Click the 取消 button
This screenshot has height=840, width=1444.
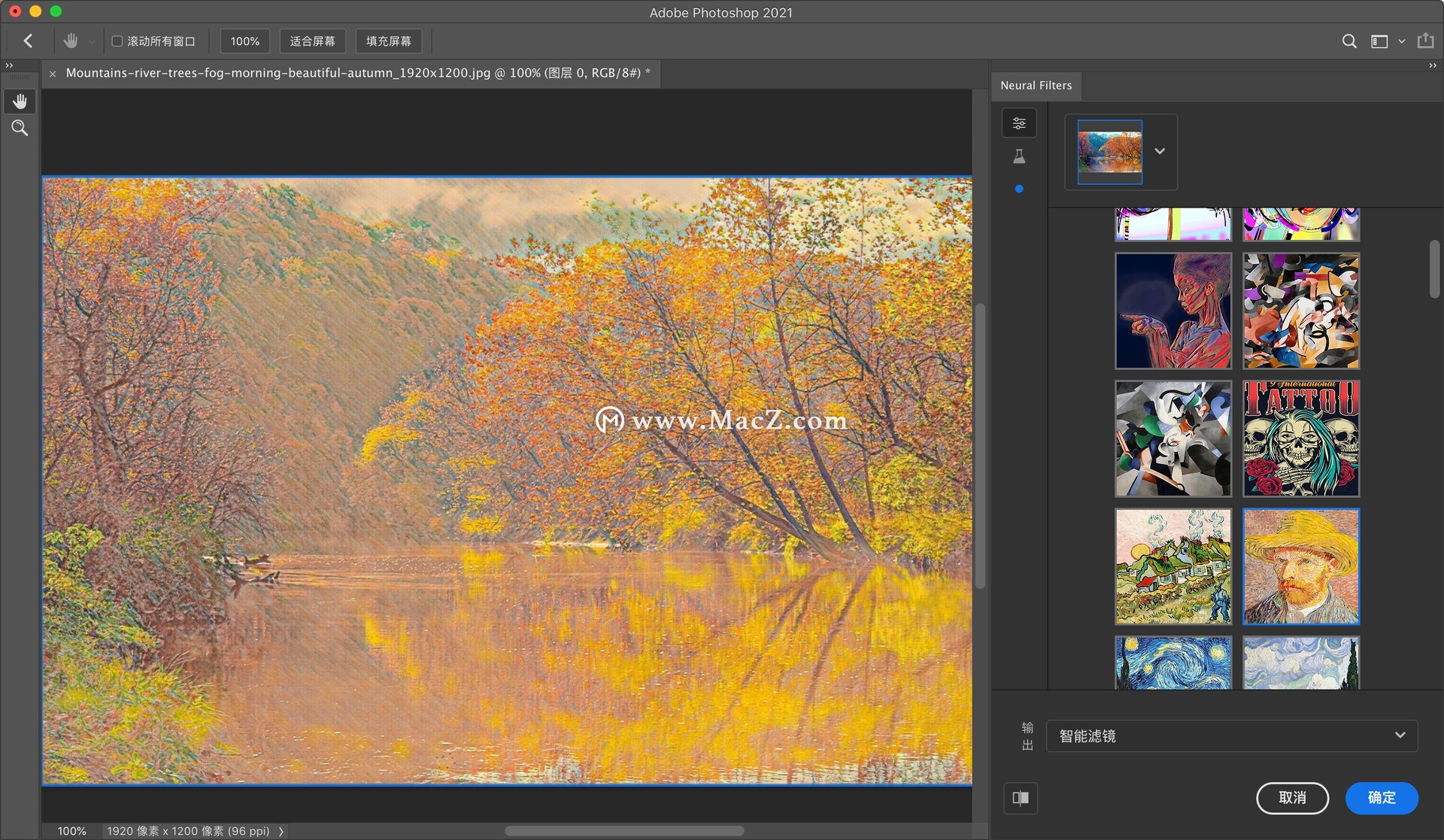[1292, 798]
